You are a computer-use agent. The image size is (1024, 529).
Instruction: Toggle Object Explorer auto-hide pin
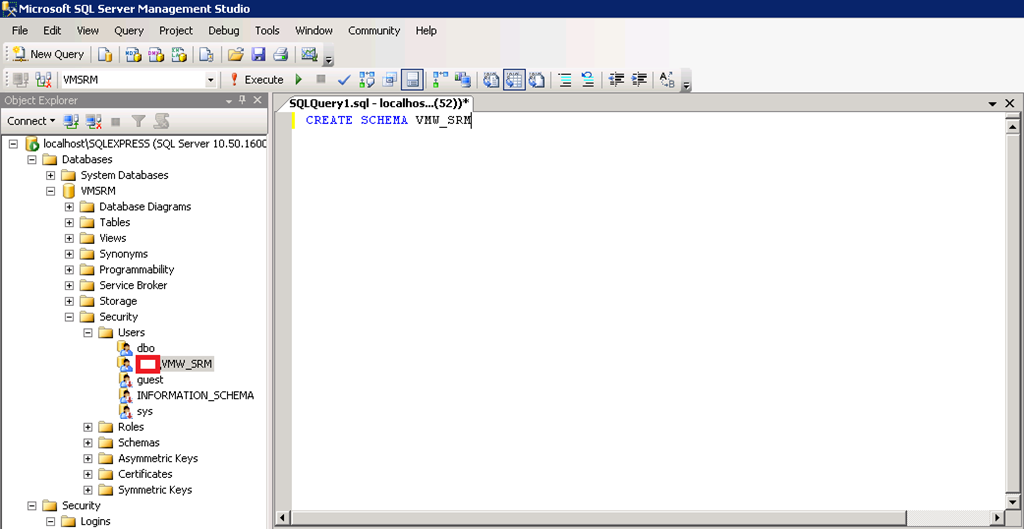[242, 100]
